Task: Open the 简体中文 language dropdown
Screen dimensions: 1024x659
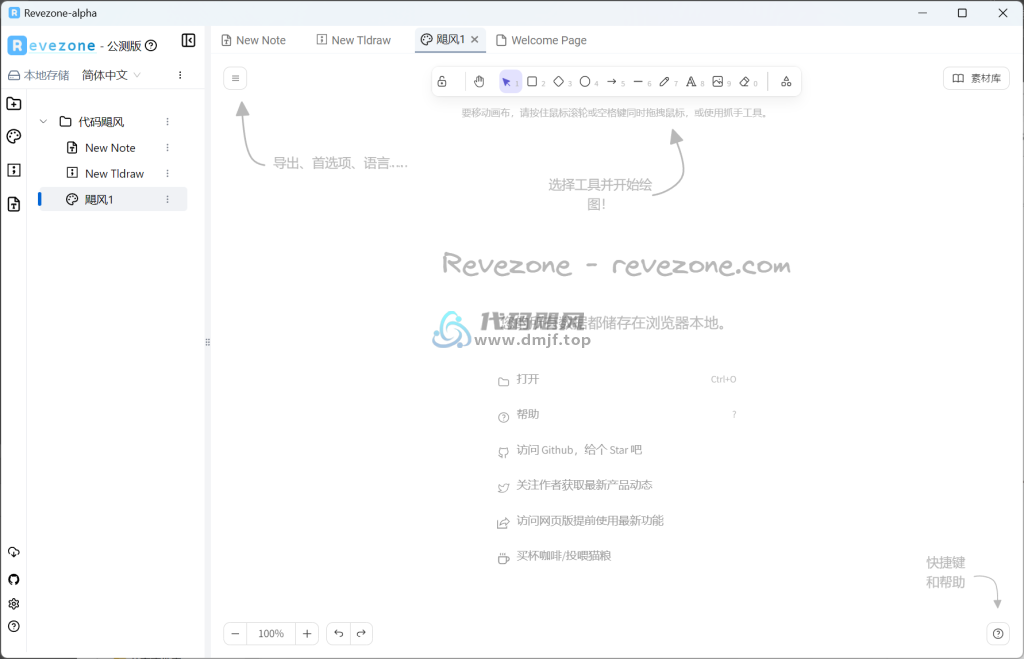Action: click(111, 75)
